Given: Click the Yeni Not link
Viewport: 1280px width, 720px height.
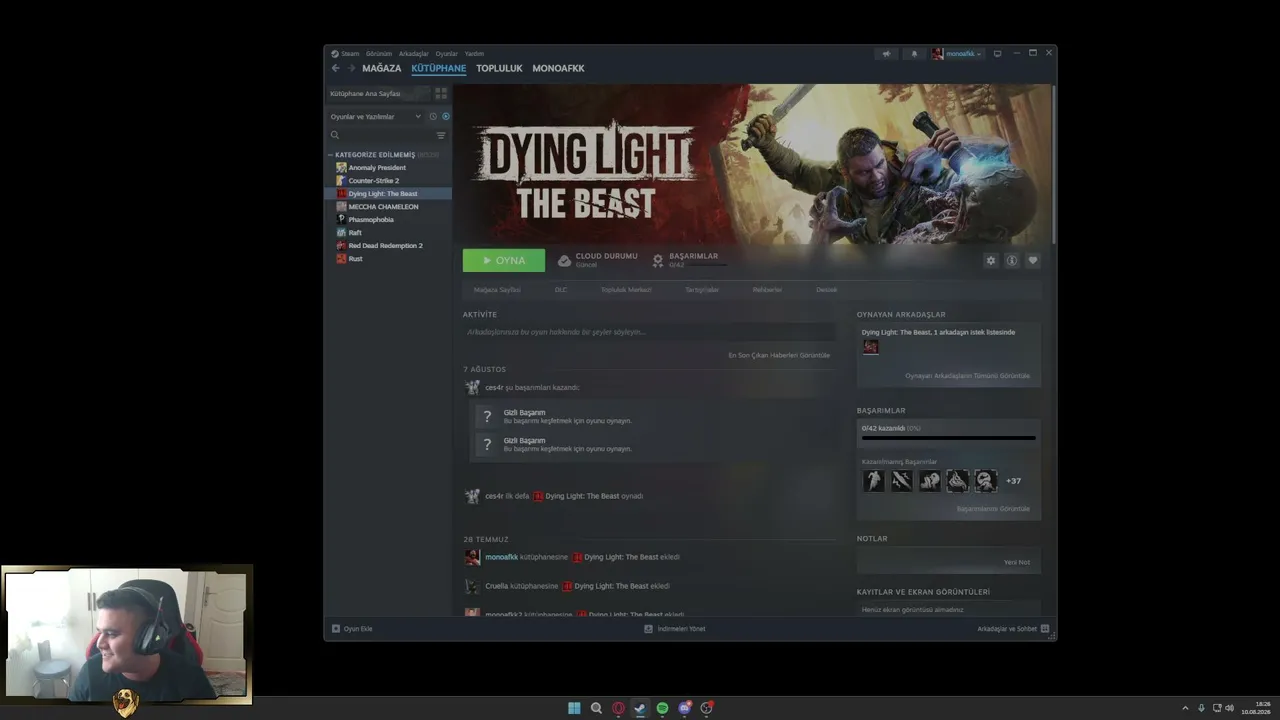Looking at the screenshot, I should coord(1017,562).
